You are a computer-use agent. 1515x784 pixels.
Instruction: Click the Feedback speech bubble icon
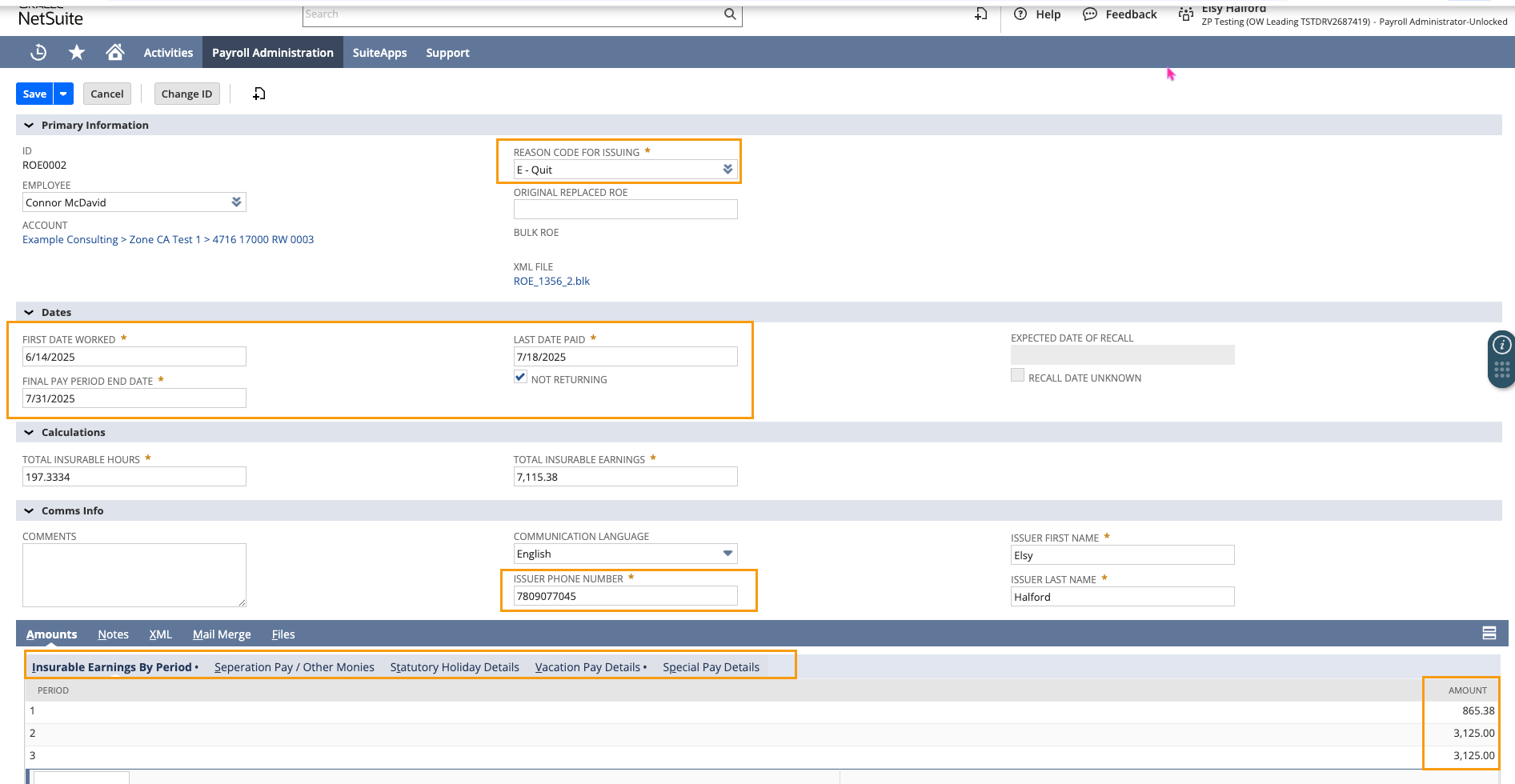(x=1090, y=14)
